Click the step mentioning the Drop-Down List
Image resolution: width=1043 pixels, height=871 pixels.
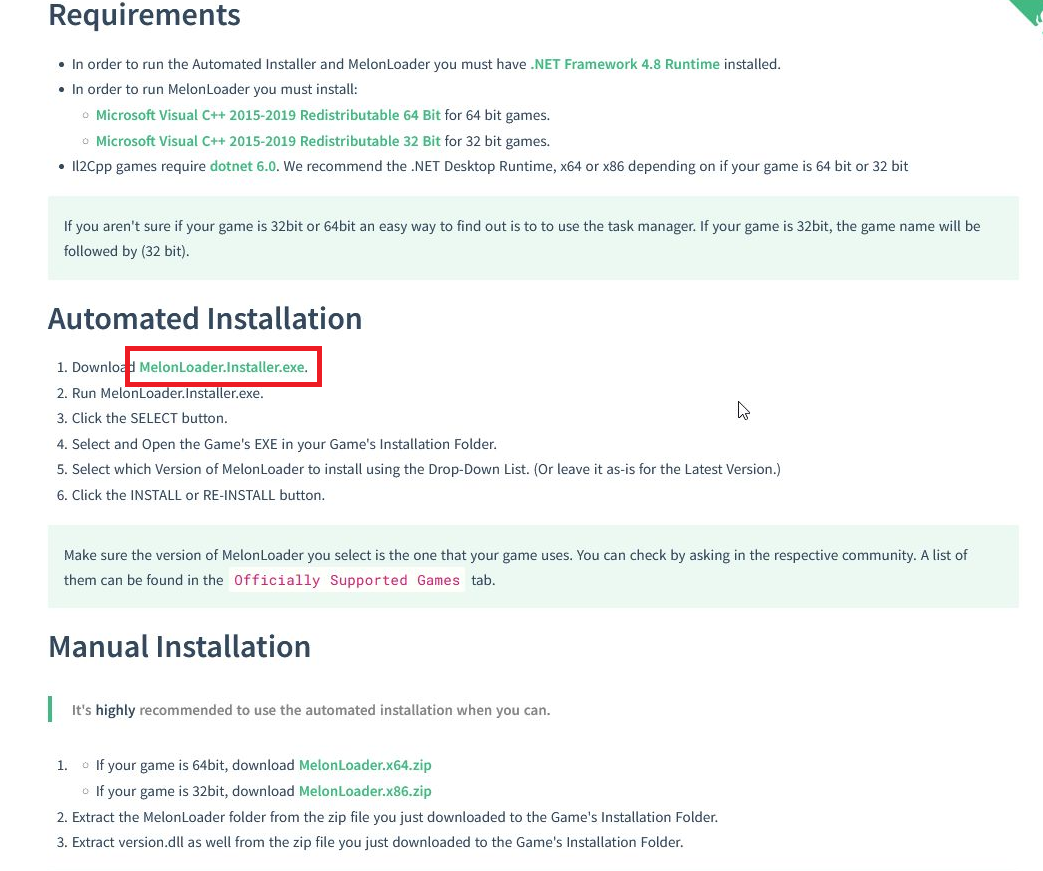pyautogui.click(x=425, y=469)
